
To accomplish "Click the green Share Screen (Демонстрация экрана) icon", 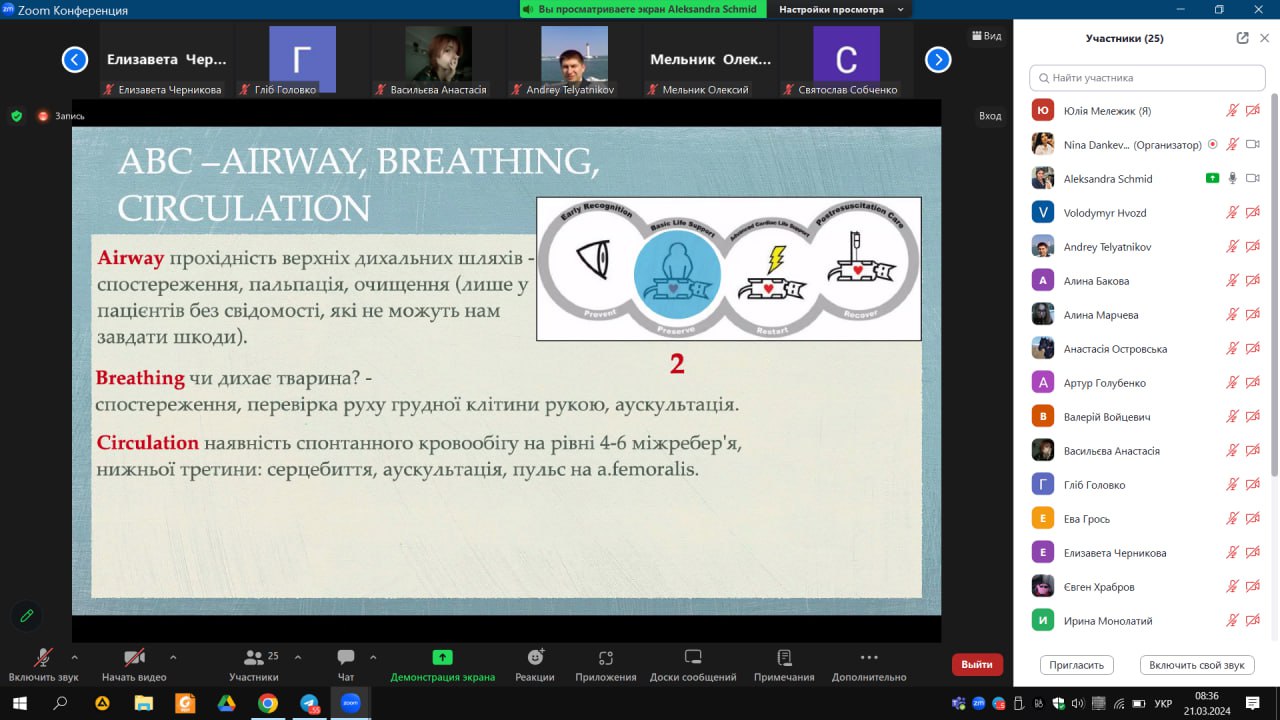I will (x=442, y=658).
